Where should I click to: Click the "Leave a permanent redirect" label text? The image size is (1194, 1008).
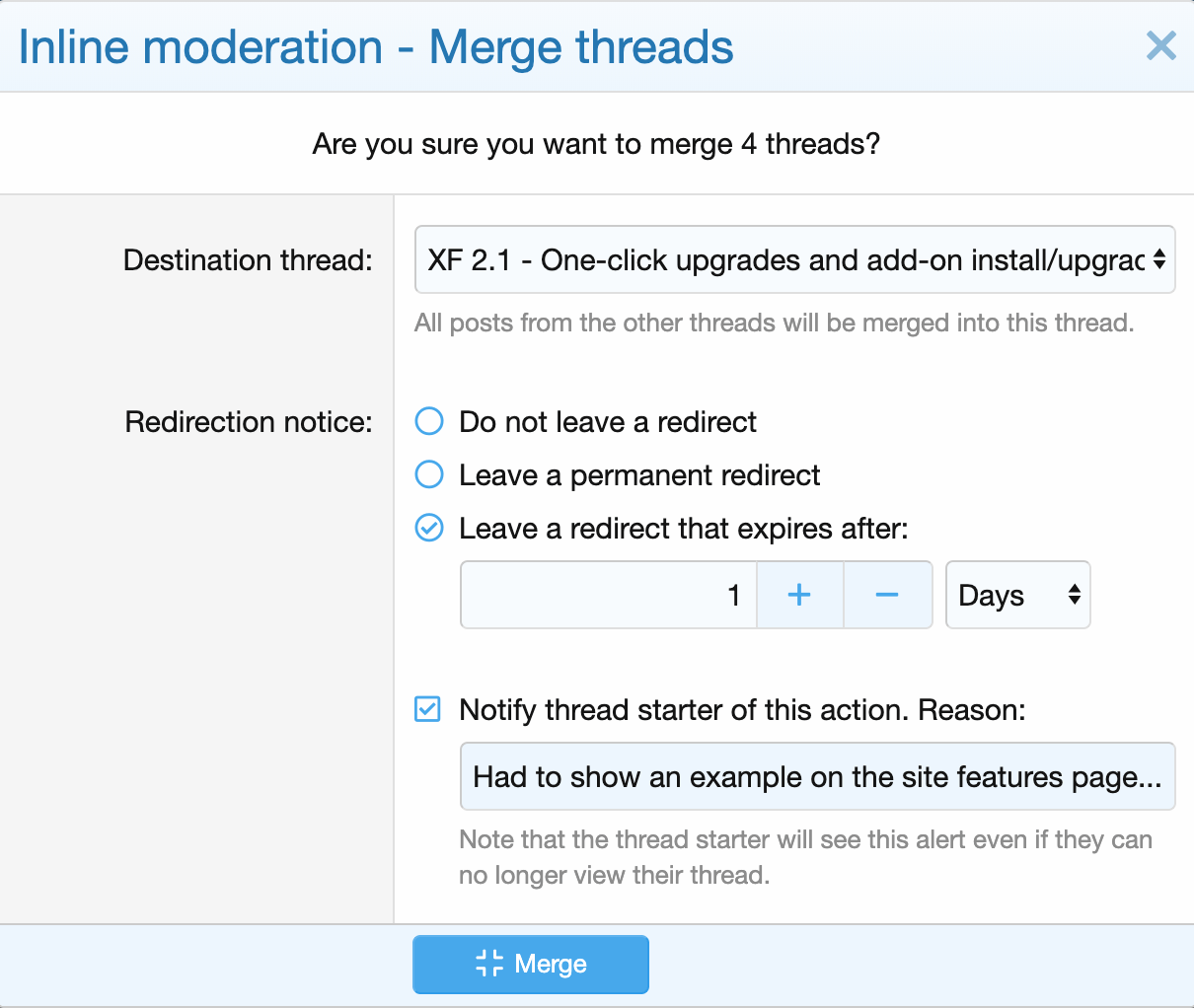pyautogui.click(x=639, y=475)
